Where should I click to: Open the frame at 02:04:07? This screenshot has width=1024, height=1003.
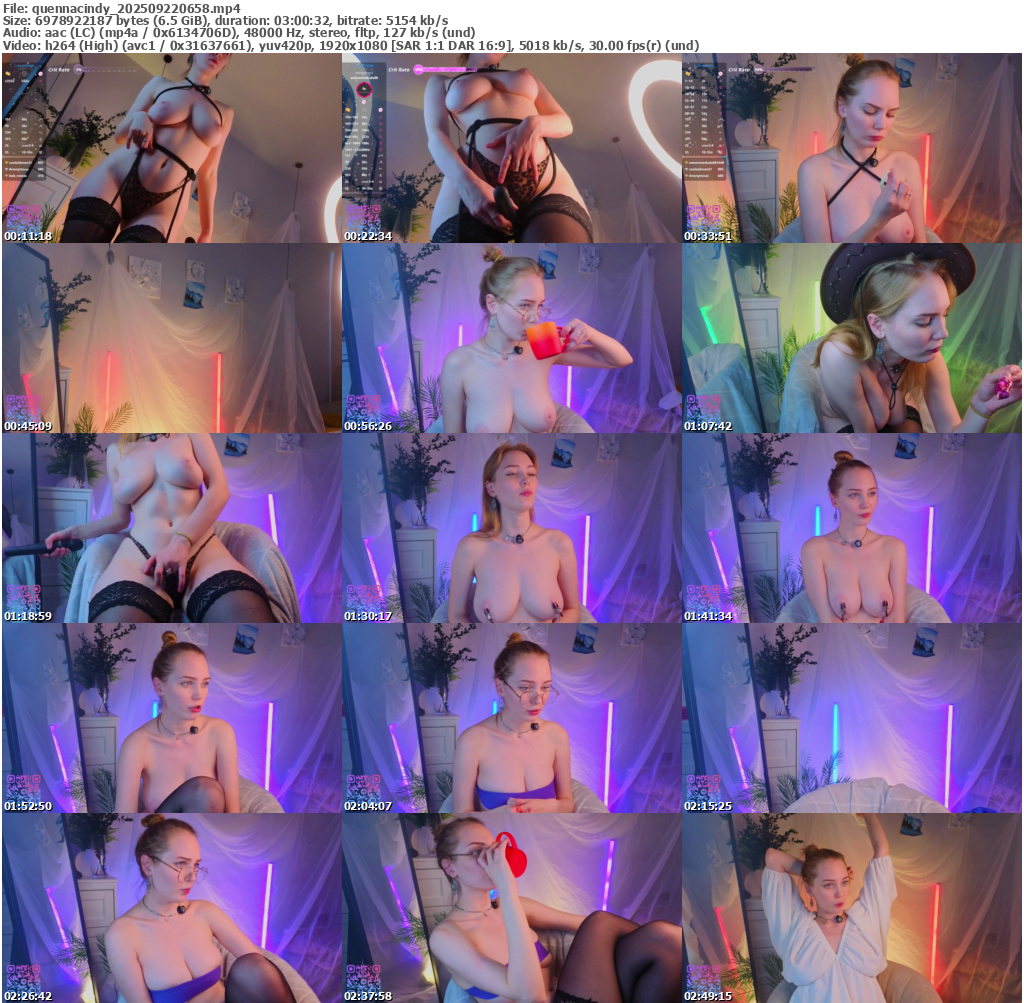click(x=511, y=718)
